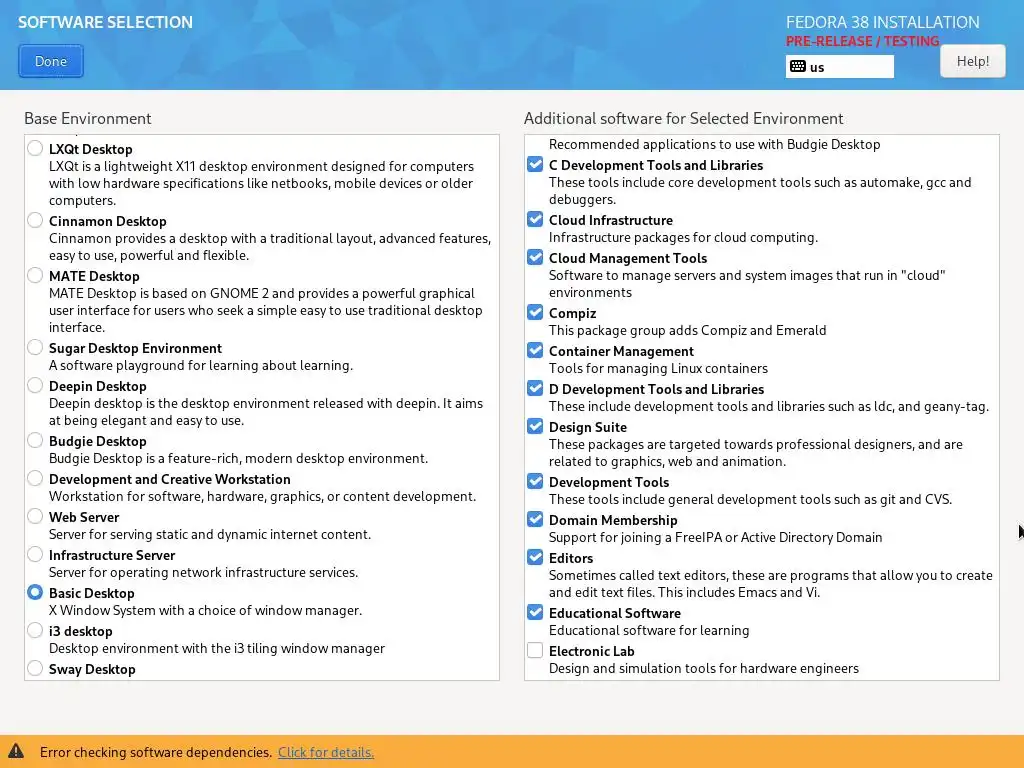
Task: Disable Cloud Management Tools checkbox
Action: tap(535, 257)
